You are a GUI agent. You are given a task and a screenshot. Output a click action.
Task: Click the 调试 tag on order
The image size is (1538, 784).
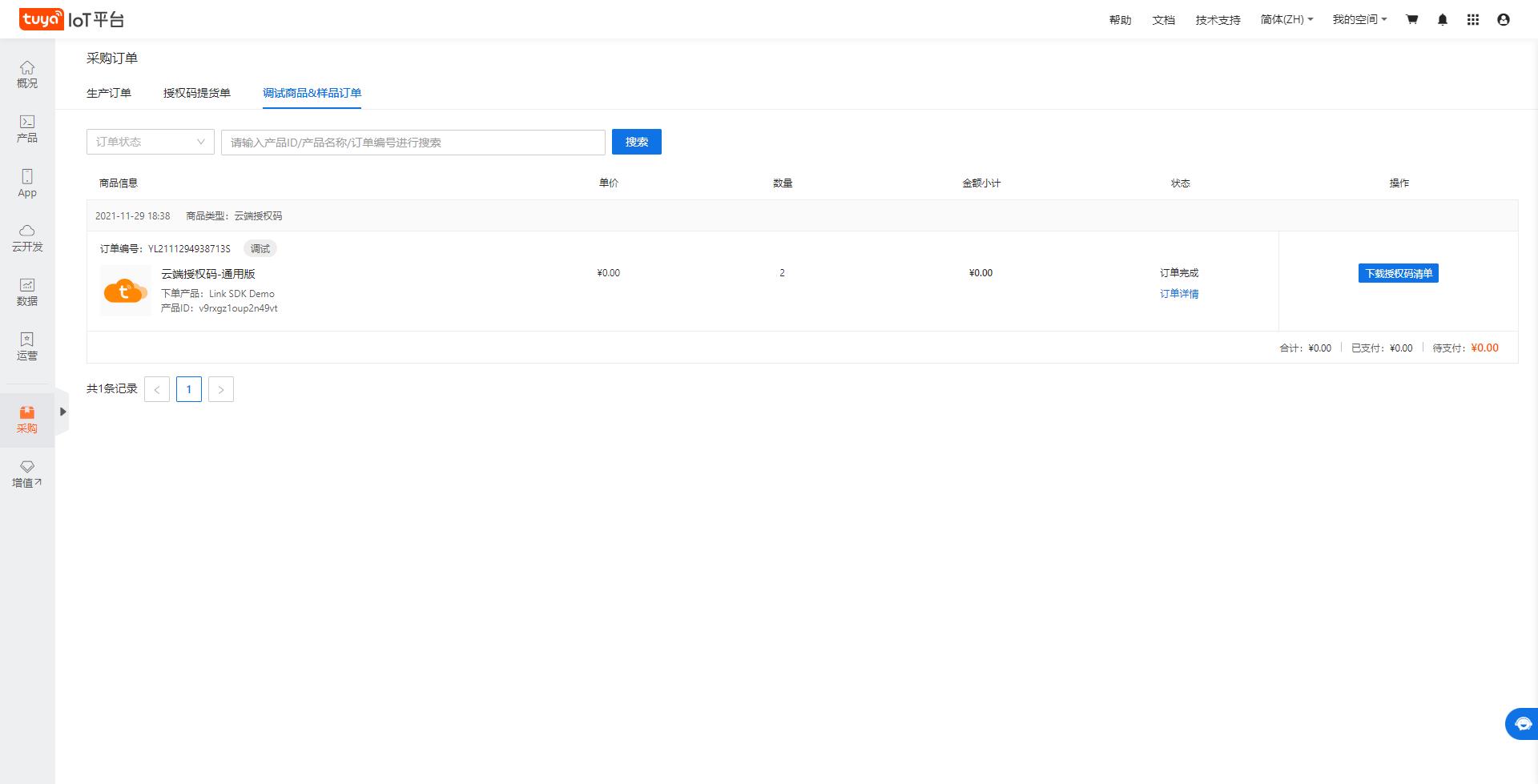point(260,249)
